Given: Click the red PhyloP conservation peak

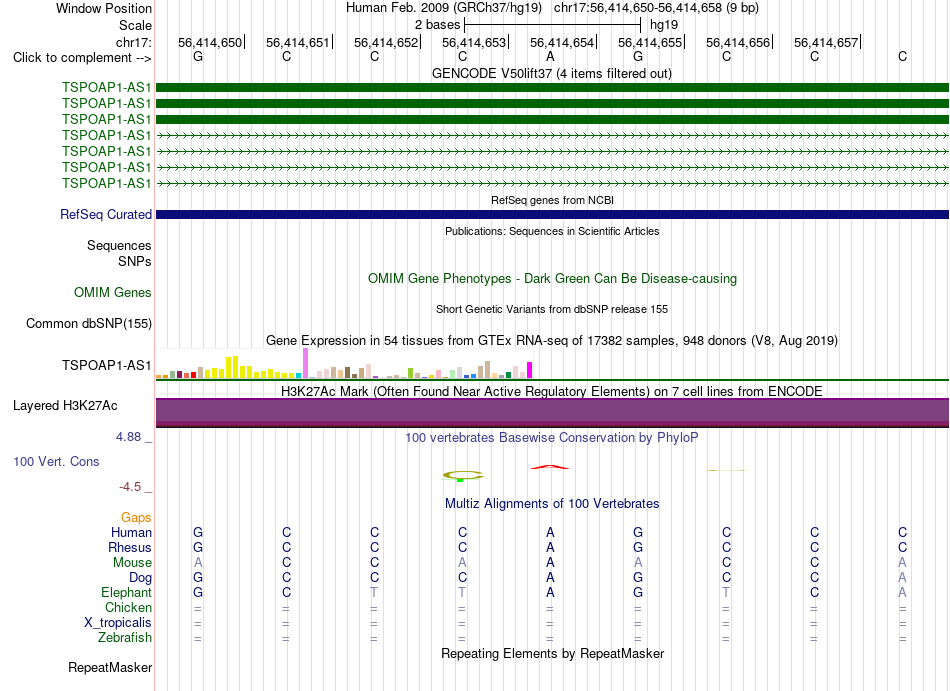Looking at the screenshot, I should [x=550, y=467].
